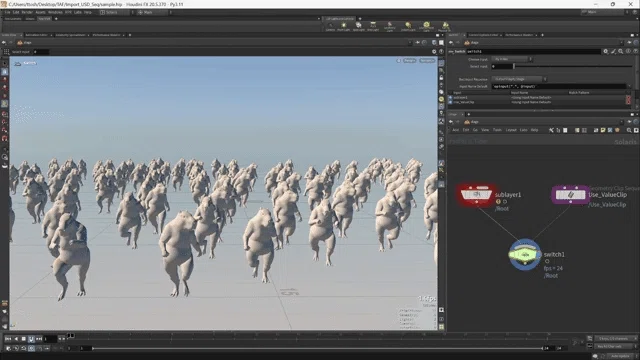Open the File menu
This screenshot has height=360, width=640.
tap(8, 12)
